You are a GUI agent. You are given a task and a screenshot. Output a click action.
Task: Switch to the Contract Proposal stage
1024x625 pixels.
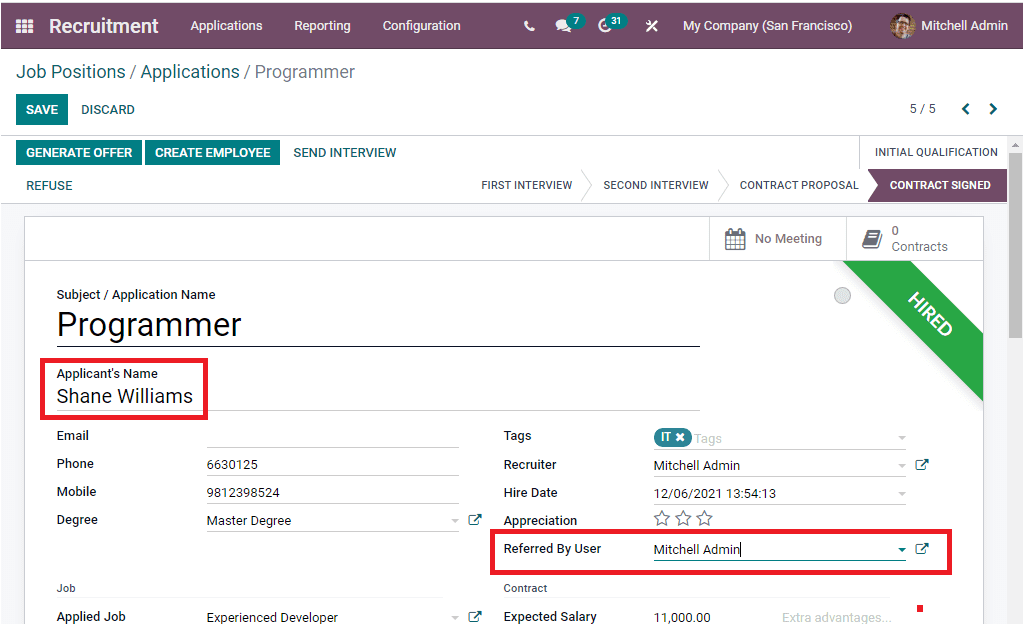(798, 185)
